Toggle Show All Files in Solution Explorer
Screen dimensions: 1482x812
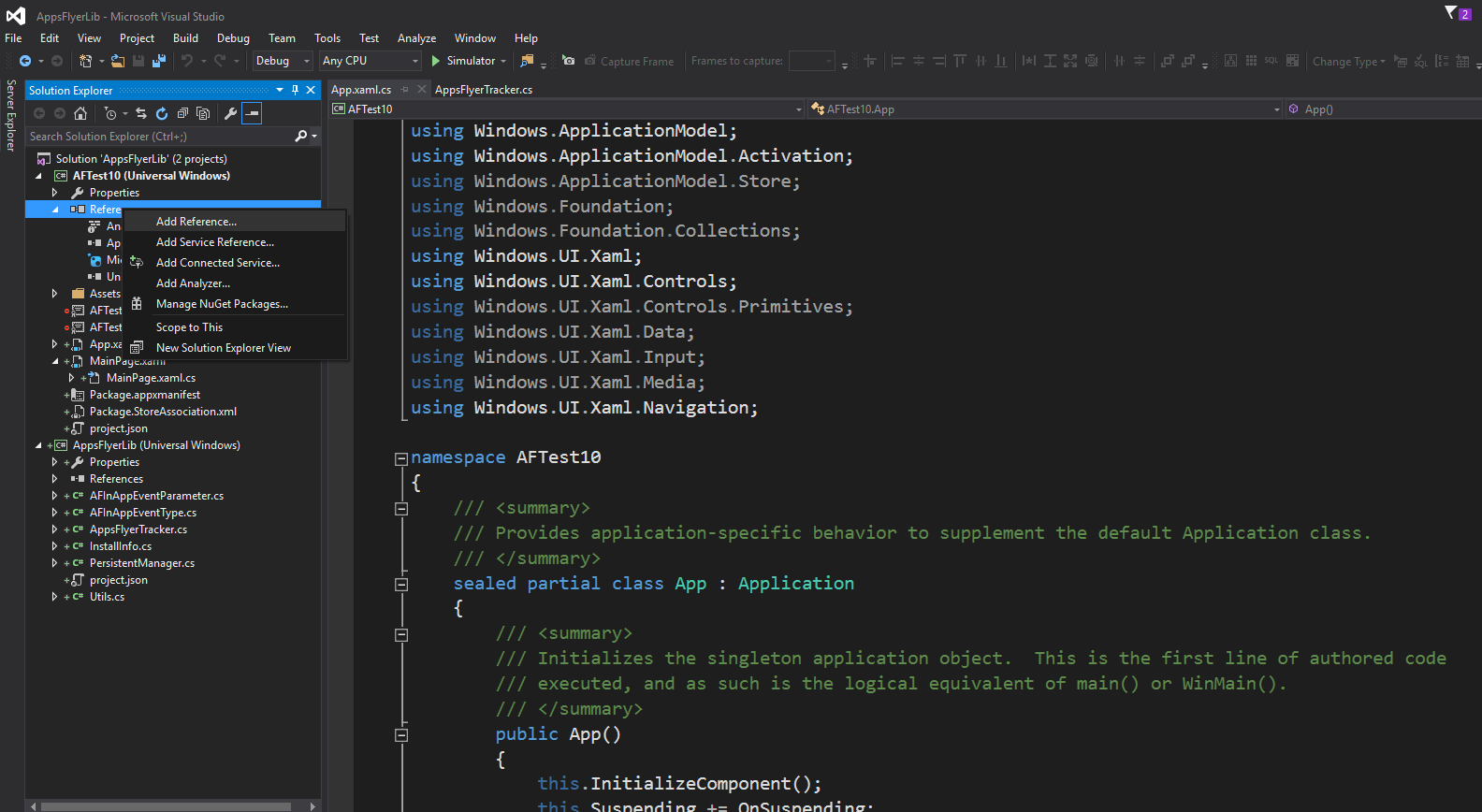(203, 113)
